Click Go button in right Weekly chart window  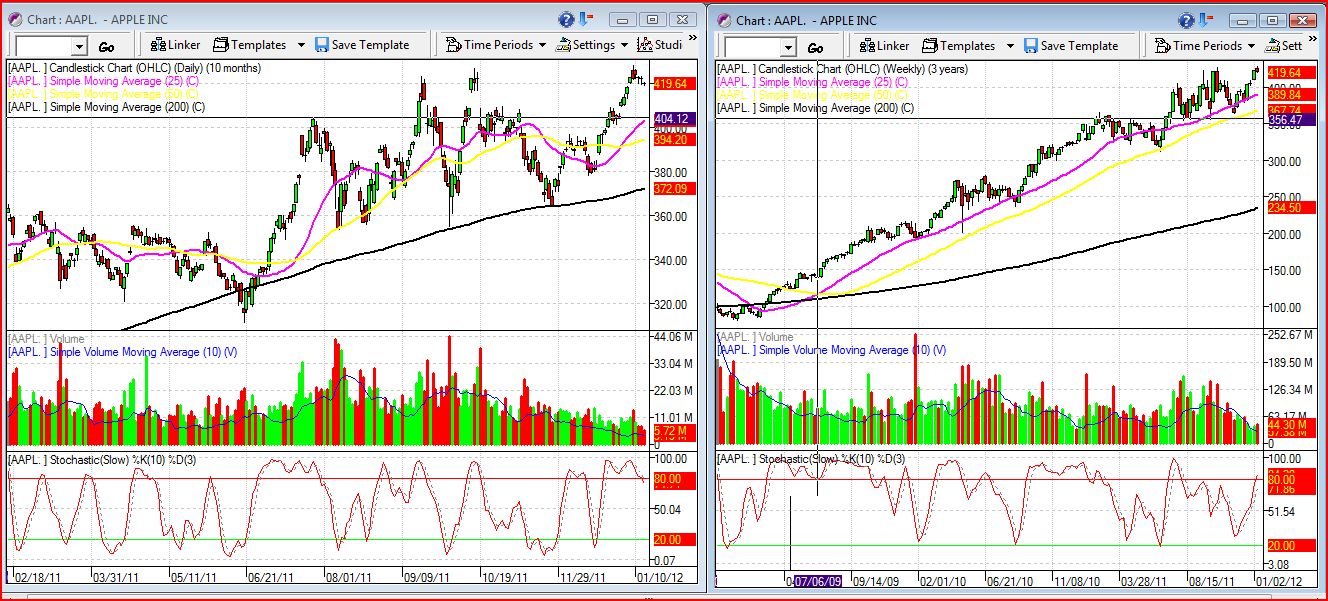click(816, 47)
